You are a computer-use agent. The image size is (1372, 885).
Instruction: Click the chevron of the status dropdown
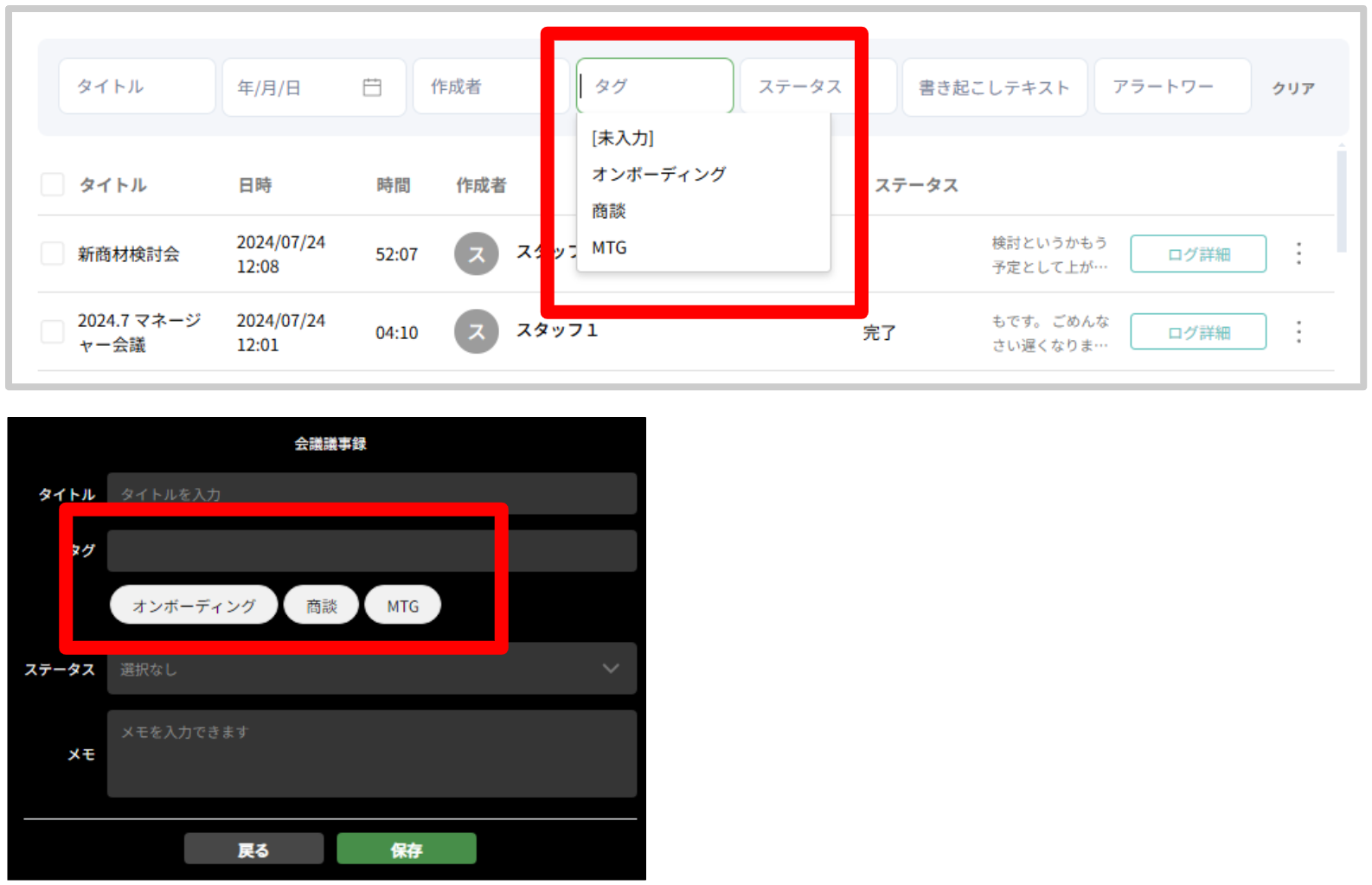click(x=611, y=668)
